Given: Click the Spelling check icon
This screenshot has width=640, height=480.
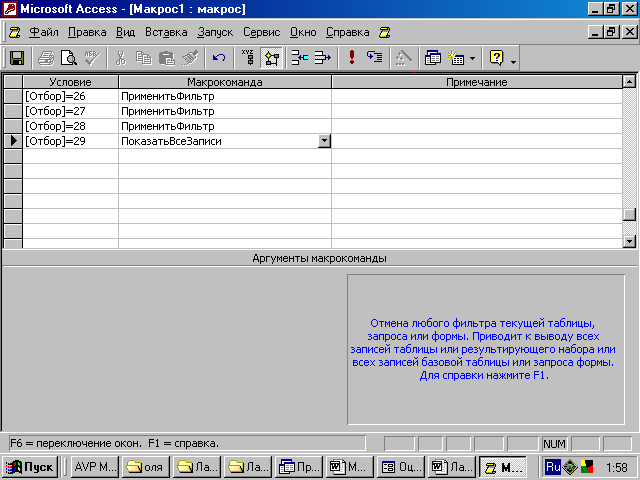Looking at the screenshot, I should [92, 58].
